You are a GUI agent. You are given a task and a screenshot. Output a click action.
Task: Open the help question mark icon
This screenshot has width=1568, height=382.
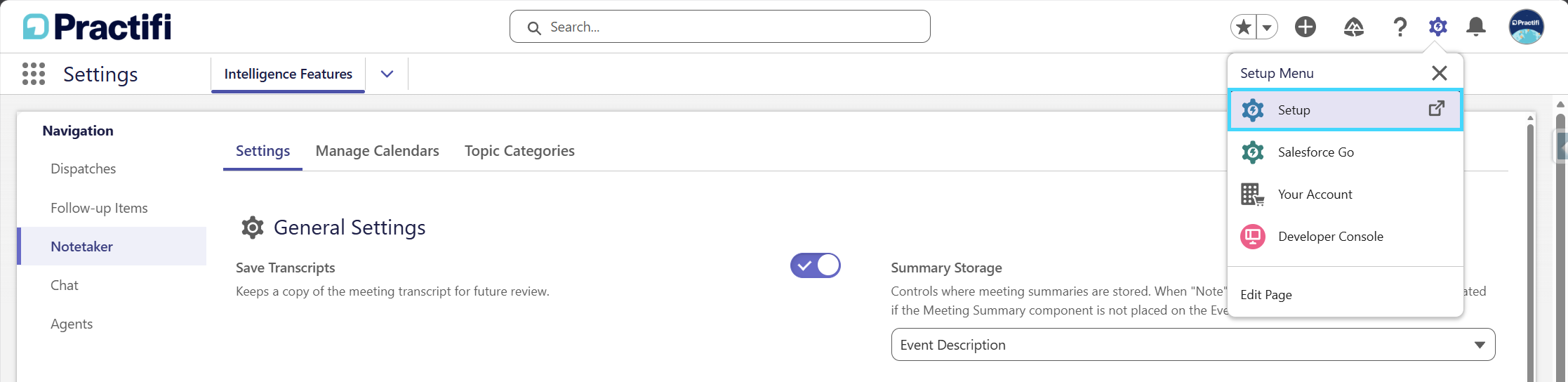tap(1400, 27)
